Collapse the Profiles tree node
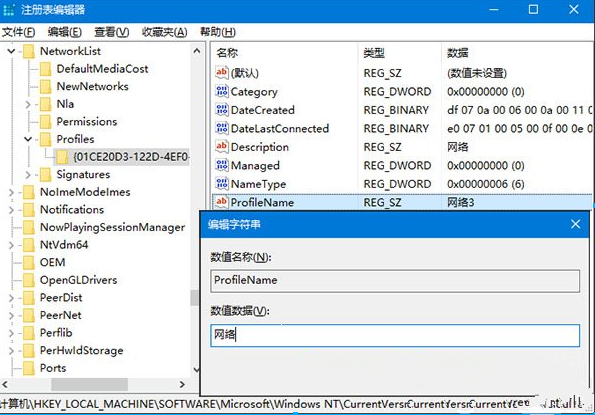The image size is (595, 415). click(28, 139)
